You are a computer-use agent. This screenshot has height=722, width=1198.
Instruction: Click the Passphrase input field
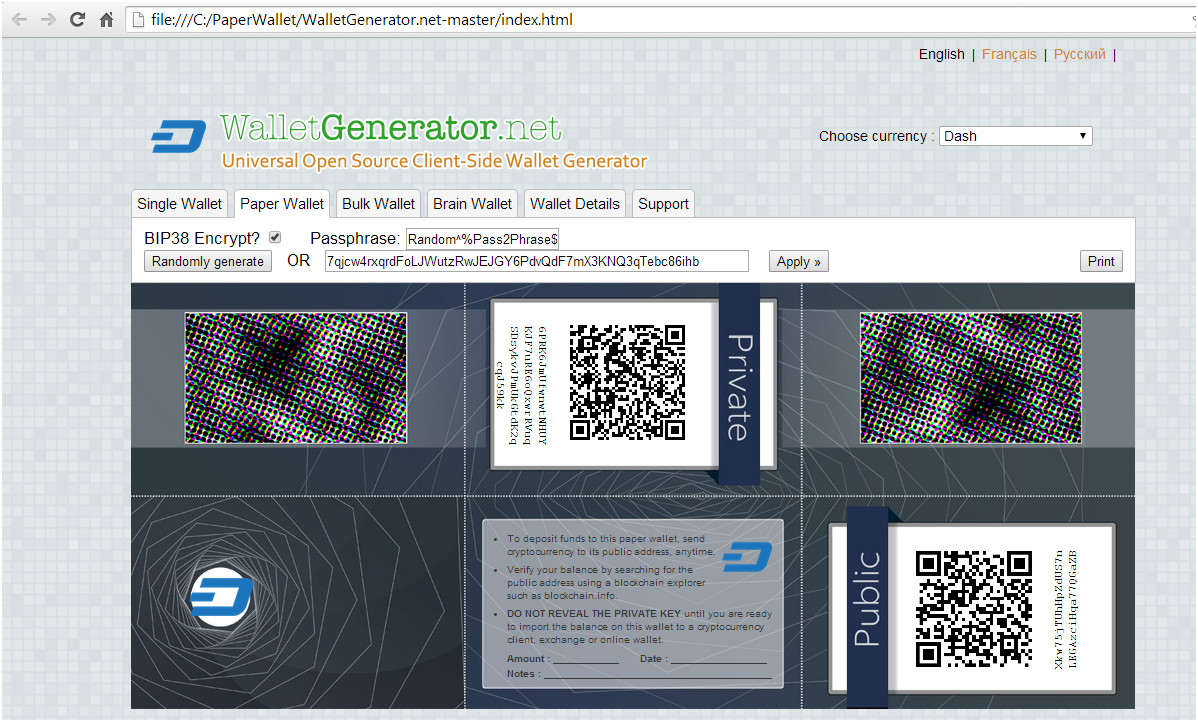tap(482, 239)
